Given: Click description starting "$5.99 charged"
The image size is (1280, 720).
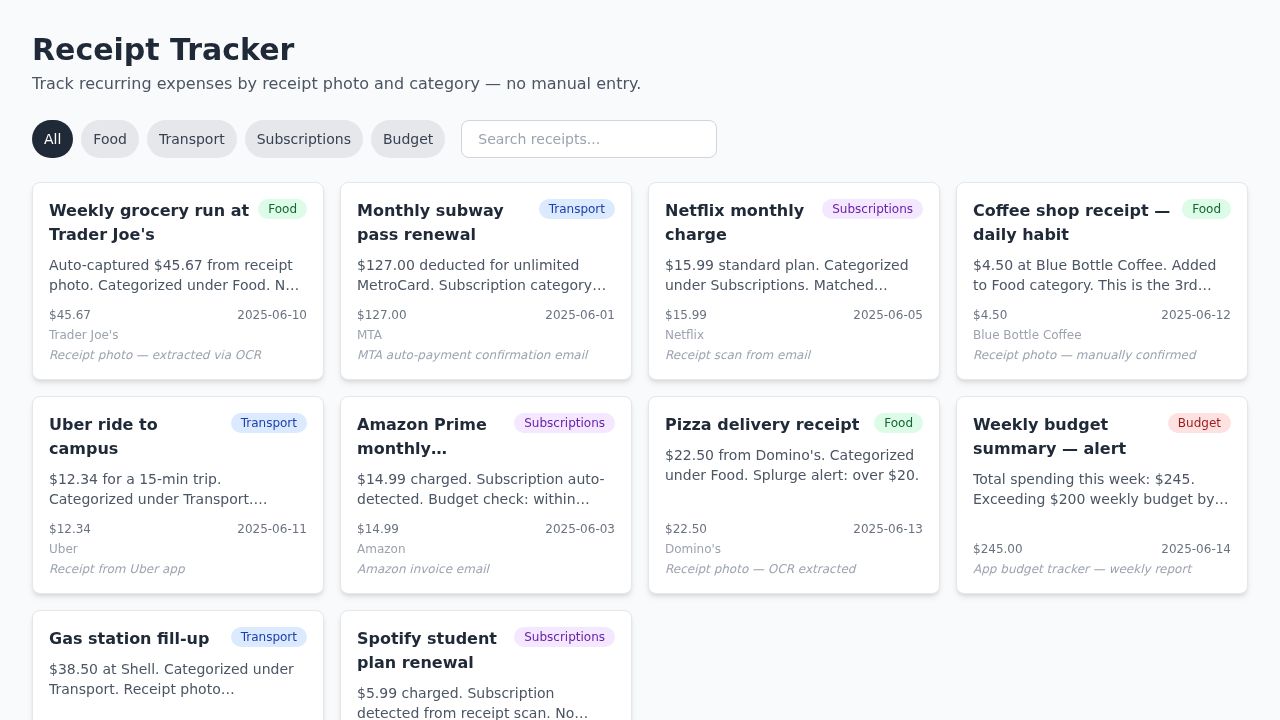Looking at the screenshot, I should pyautogui.click(x=486, y=703).
